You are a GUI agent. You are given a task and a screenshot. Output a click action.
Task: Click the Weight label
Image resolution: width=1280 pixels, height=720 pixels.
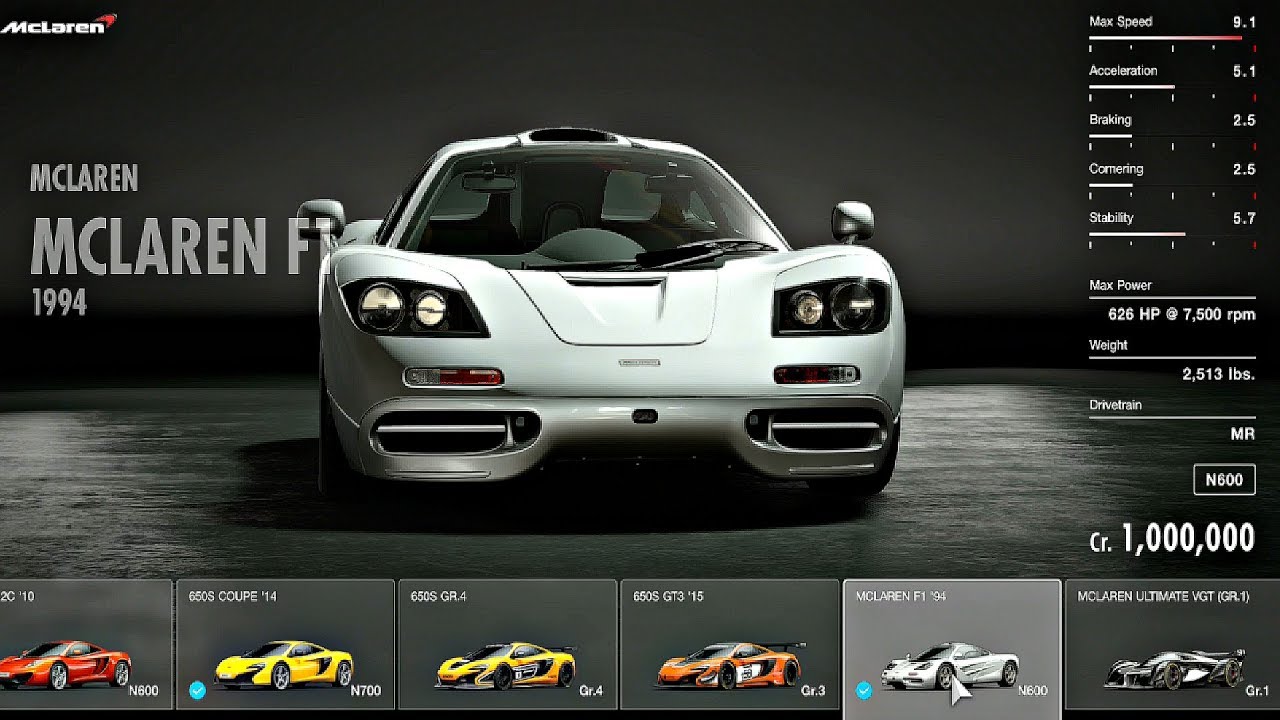click(1108, 345)
